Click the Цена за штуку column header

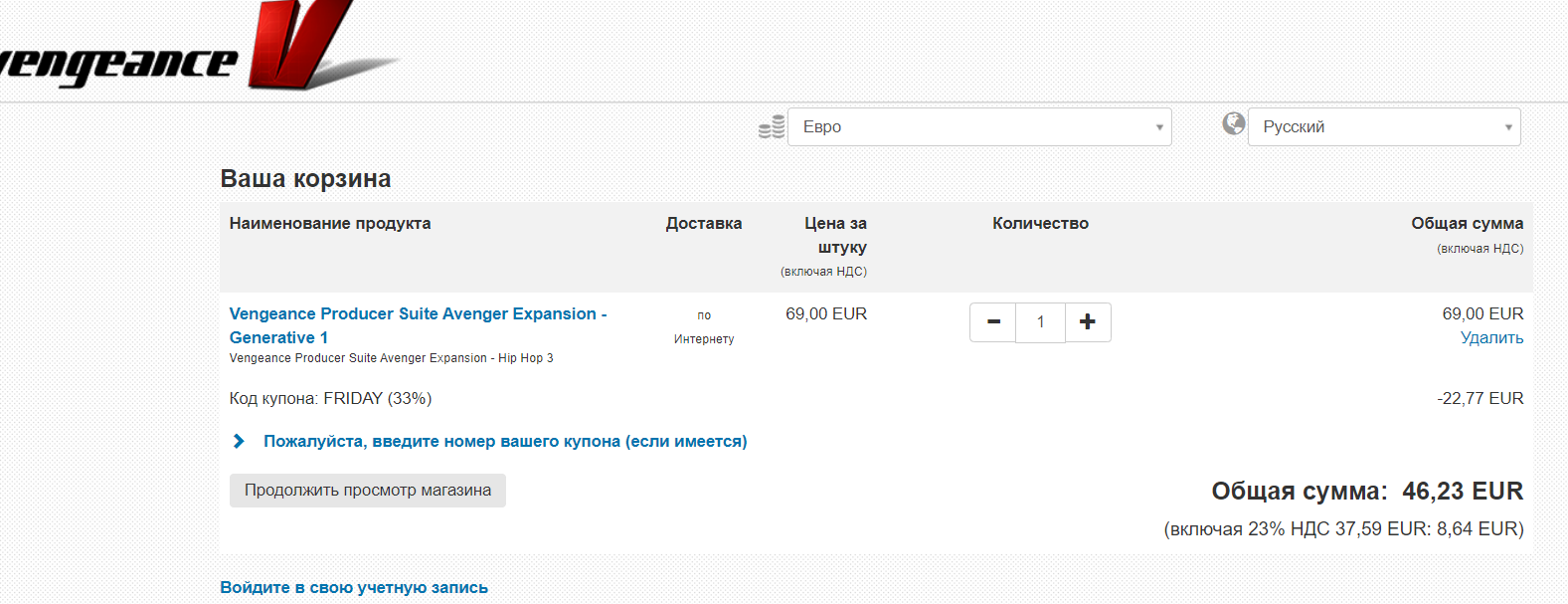click(835, 236)
